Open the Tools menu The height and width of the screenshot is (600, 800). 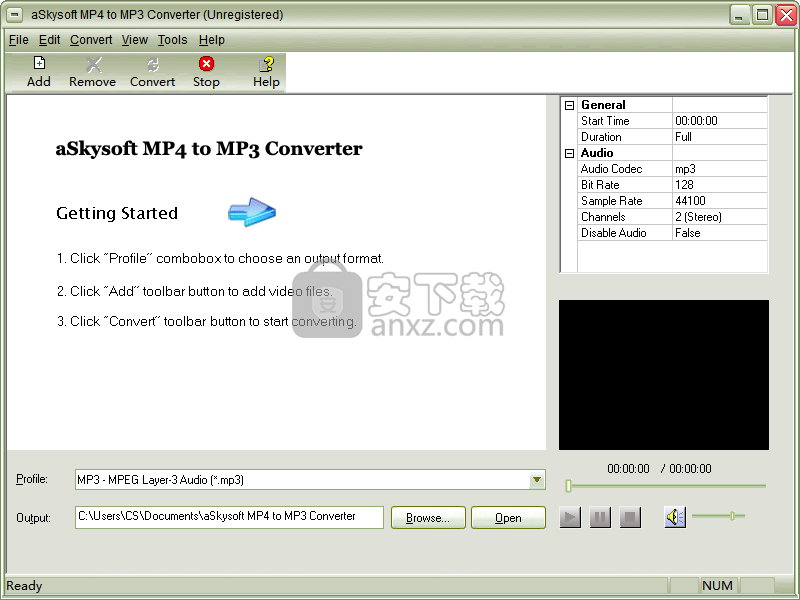[x=172, y=40]
